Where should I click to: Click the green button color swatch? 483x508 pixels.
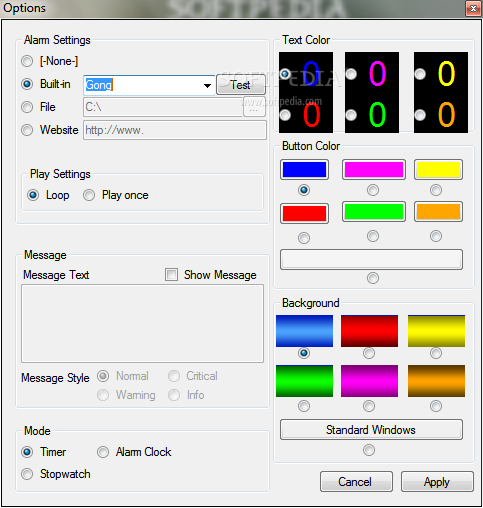(x=374, y=211)
